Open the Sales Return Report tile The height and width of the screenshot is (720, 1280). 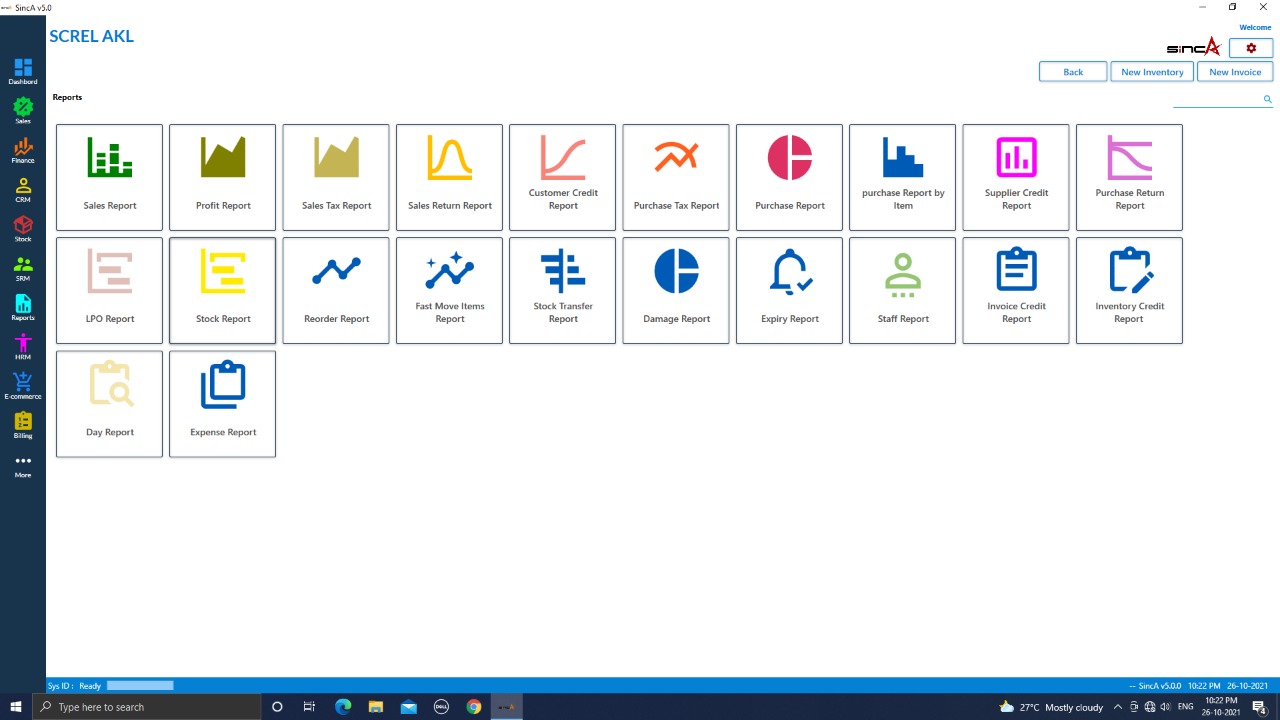449,177
